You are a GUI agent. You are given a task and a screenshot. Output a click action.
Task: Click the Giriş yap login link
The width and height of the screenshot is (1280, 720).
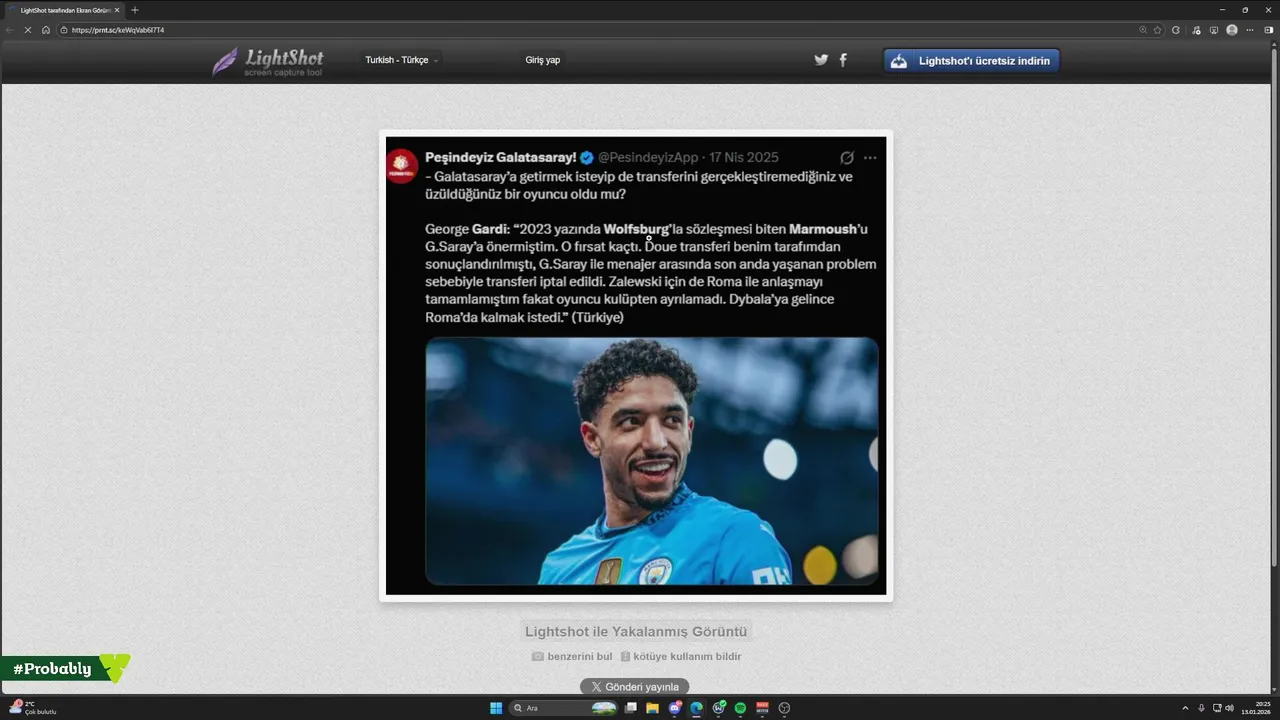(543, 60)
